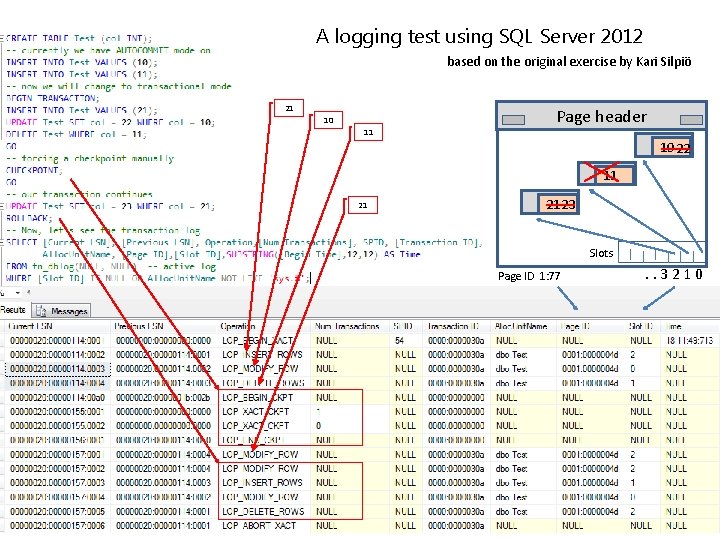
Task: Click the Num Transactions column header
Action: pyautogui.click(x=350, y=326)
